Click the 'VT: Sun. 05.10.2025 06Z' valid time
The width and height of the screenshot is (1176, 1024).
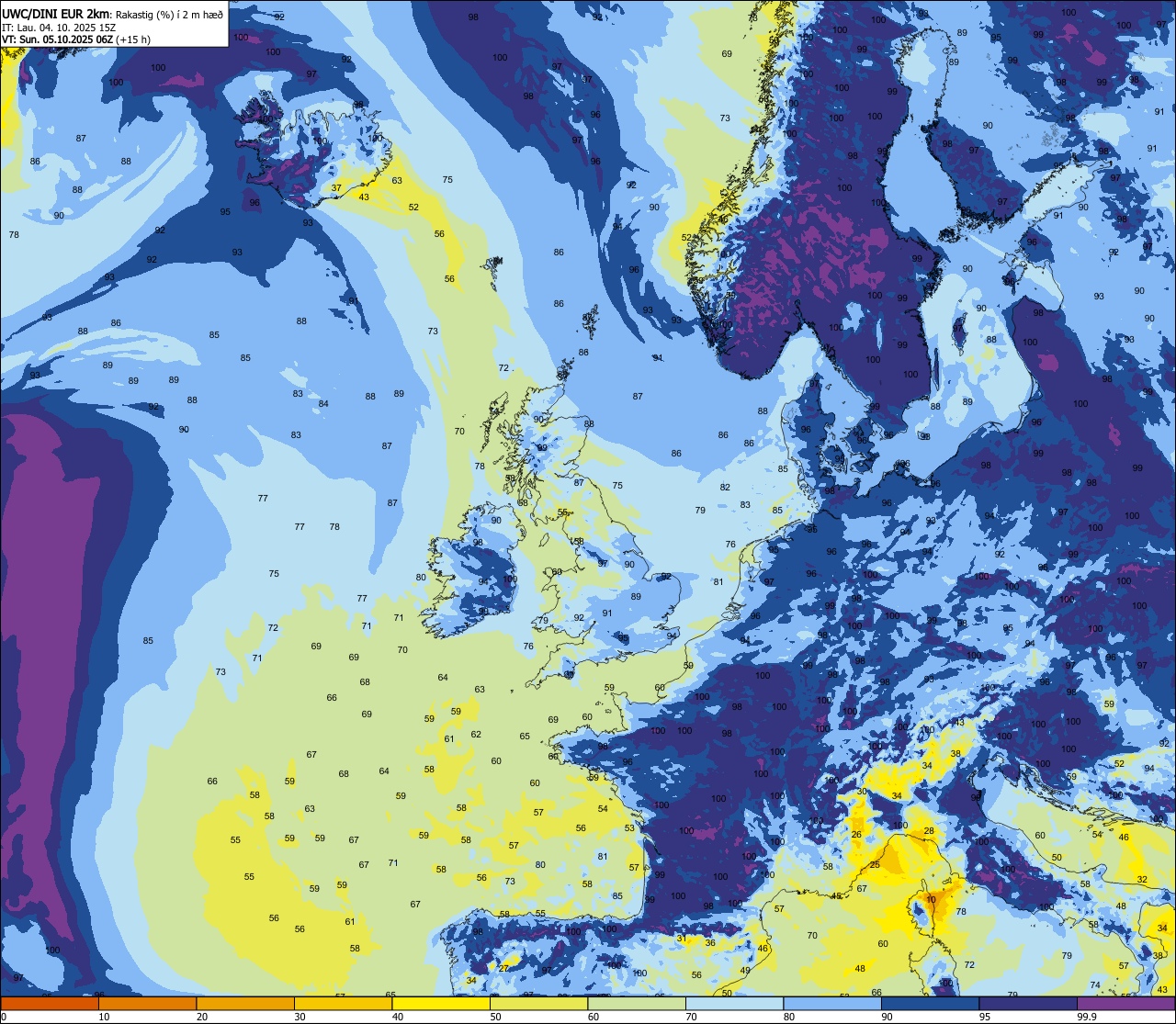[x=57, y=39]
